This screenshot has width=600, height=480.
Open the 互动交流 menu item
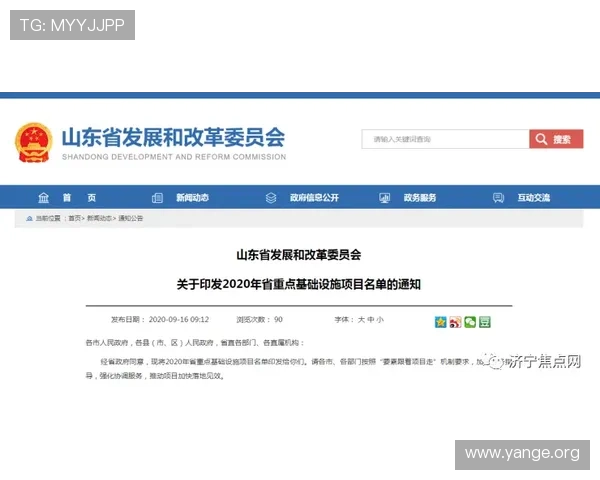[x=534, y=198]
